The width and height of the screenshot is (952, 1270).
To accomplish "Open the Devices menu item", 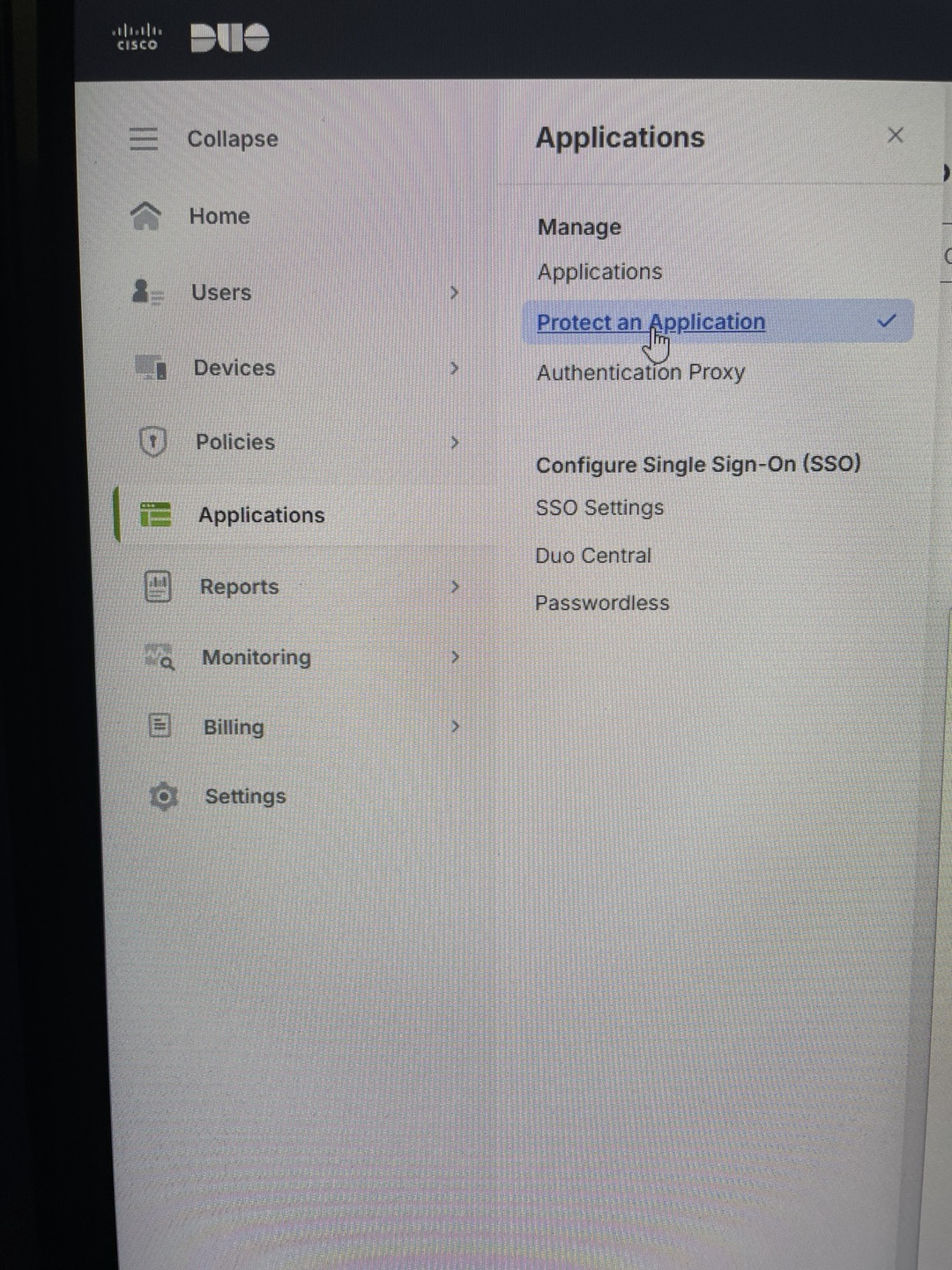I will (x=234, y=368).
